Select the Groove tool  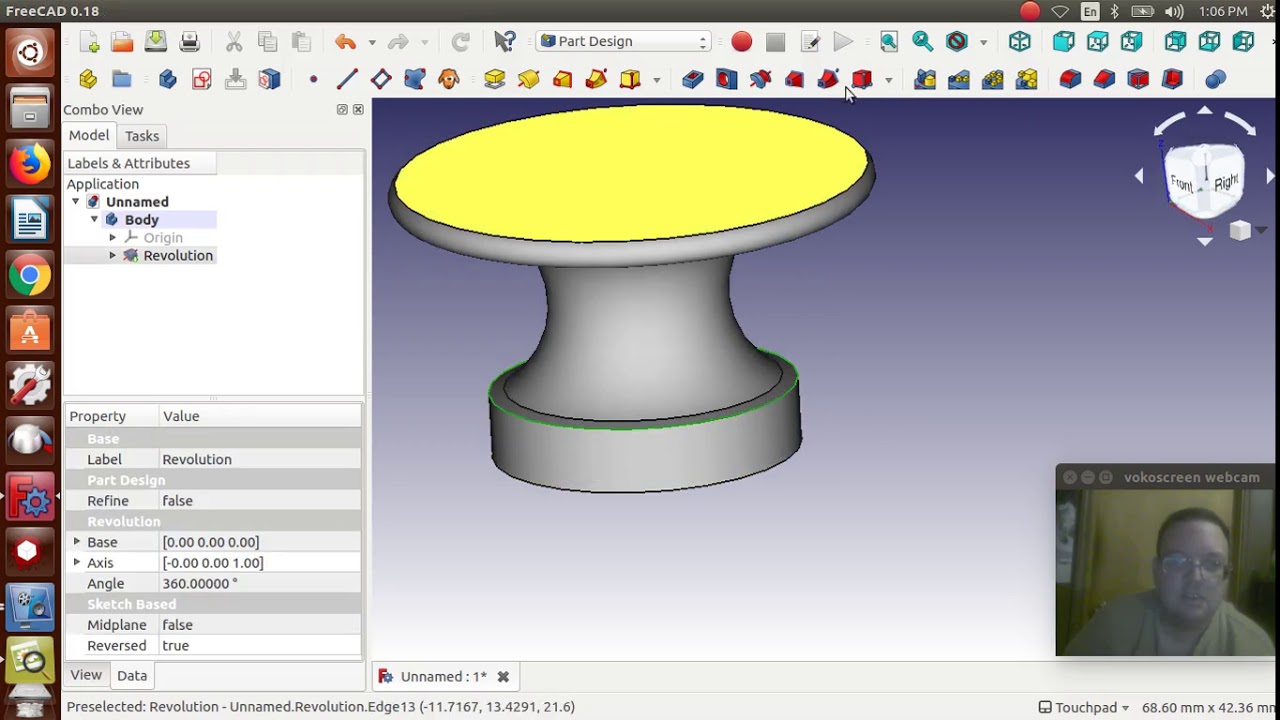pos(760,79)
